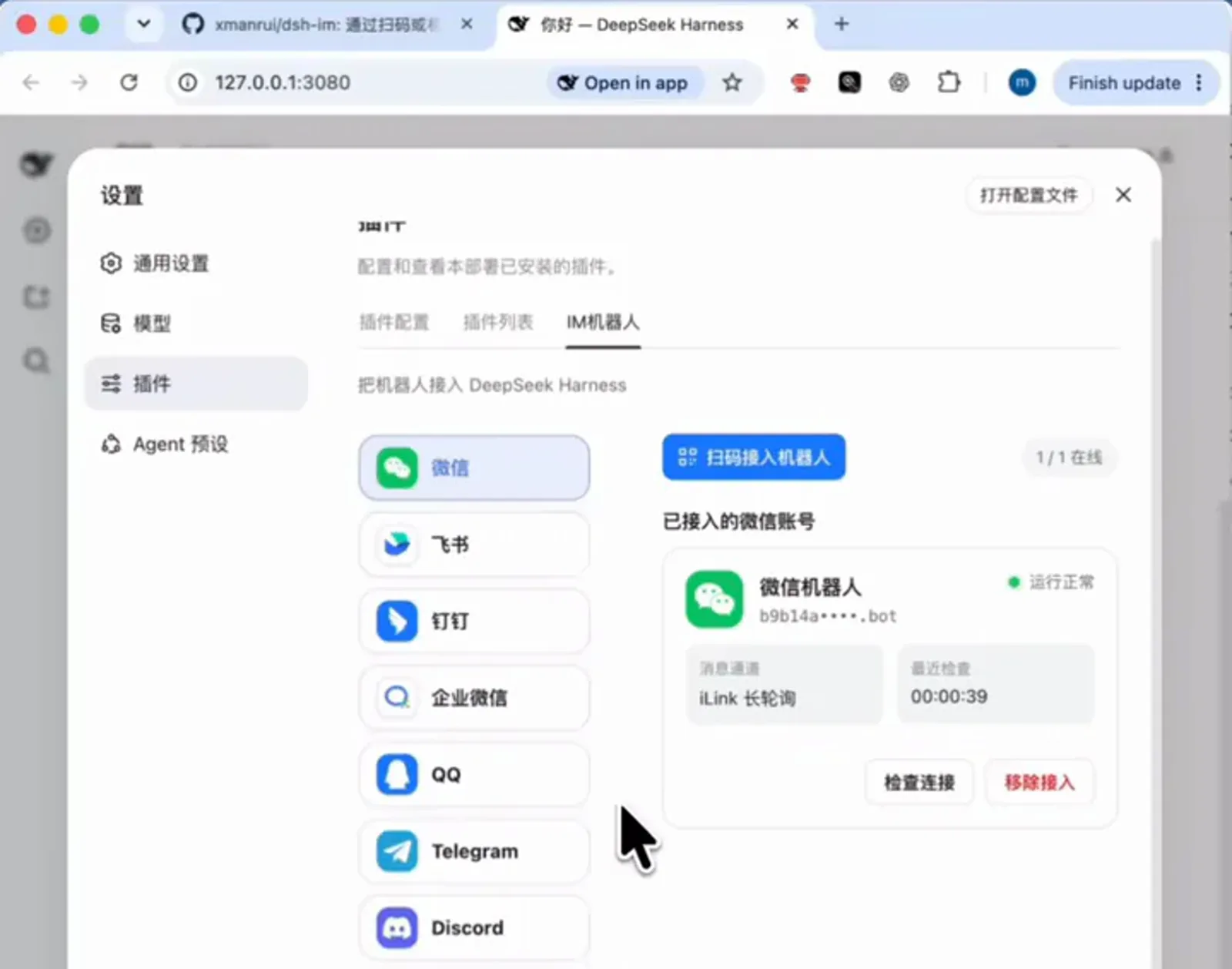Close the DeepSeek Harness tab
1232x969 pixels.
tap(792, 25)
